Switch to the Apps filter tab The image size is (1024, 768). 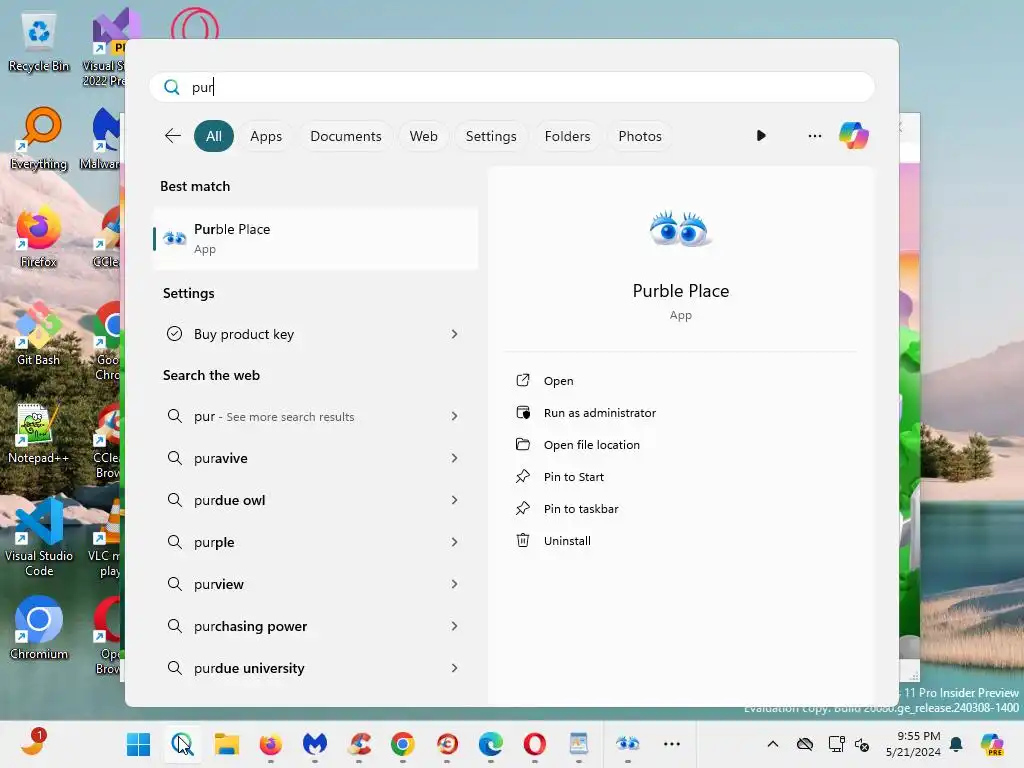click(x=266, y=136)
